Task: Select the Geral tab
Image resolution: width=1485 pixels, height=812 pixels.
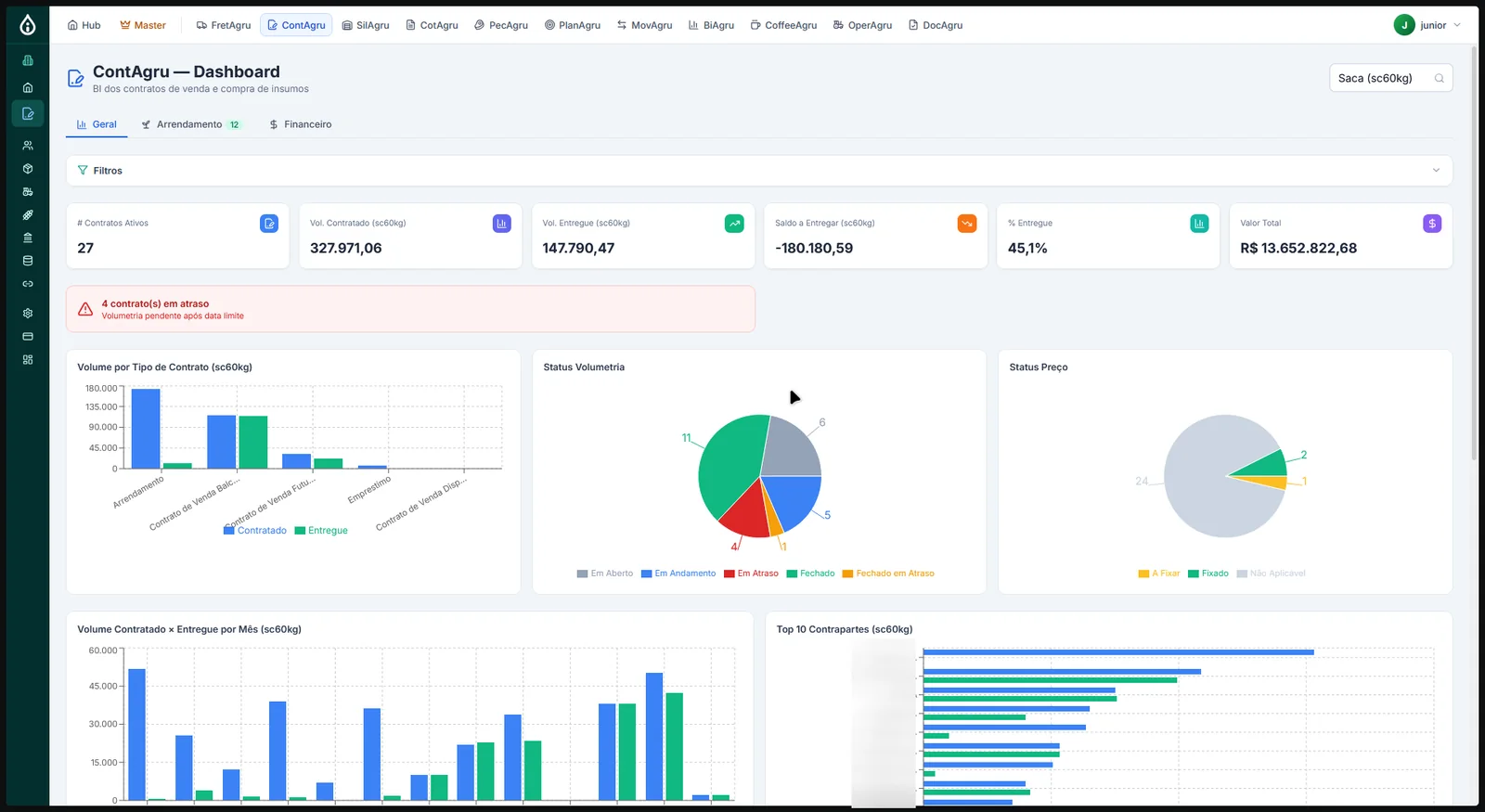Action: pyautogui.click(x=97, y=124)
